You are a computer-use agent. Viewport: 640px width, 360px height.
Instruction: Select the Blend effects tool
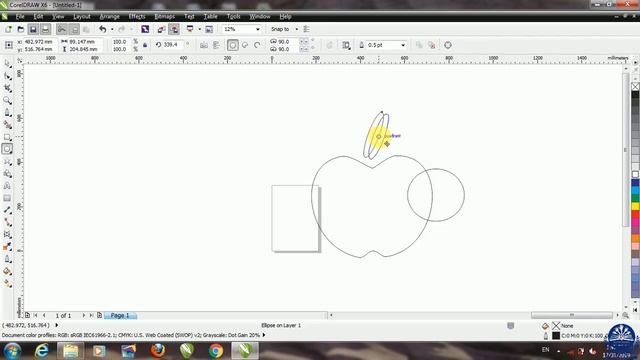tap(7, 234)
